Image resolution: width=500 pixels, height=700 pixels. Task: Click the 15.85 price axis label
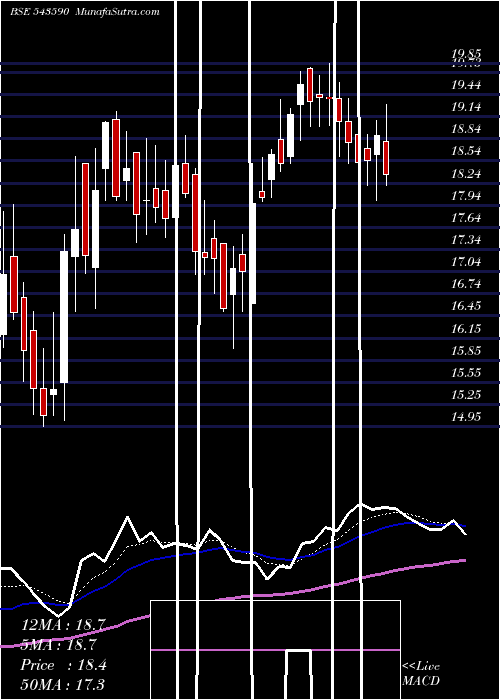click(466, 350)
